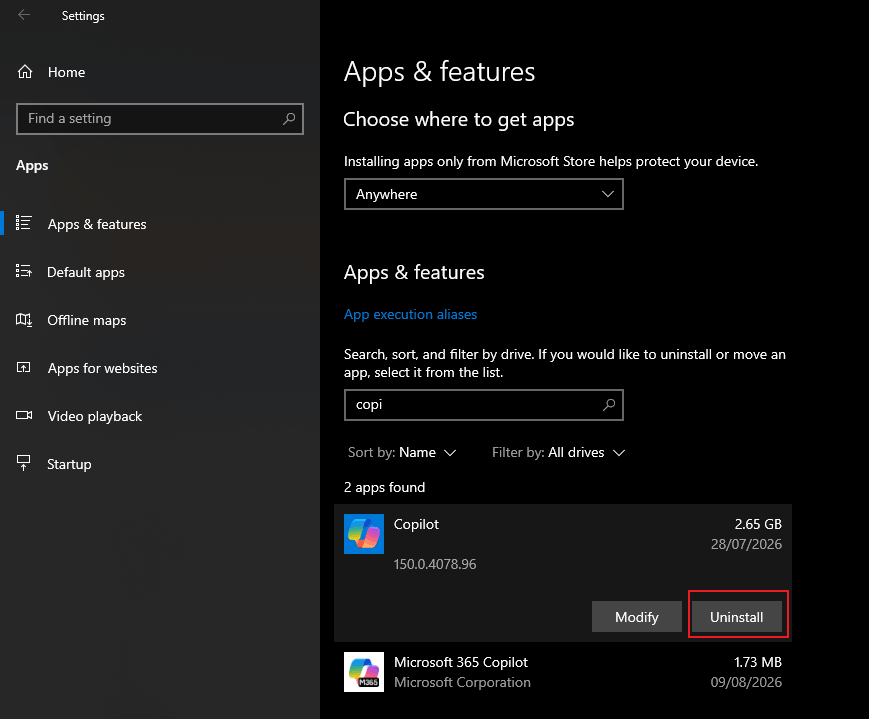
Task: Open the Home icon in sidebar
Action: (x=25, y=72)
